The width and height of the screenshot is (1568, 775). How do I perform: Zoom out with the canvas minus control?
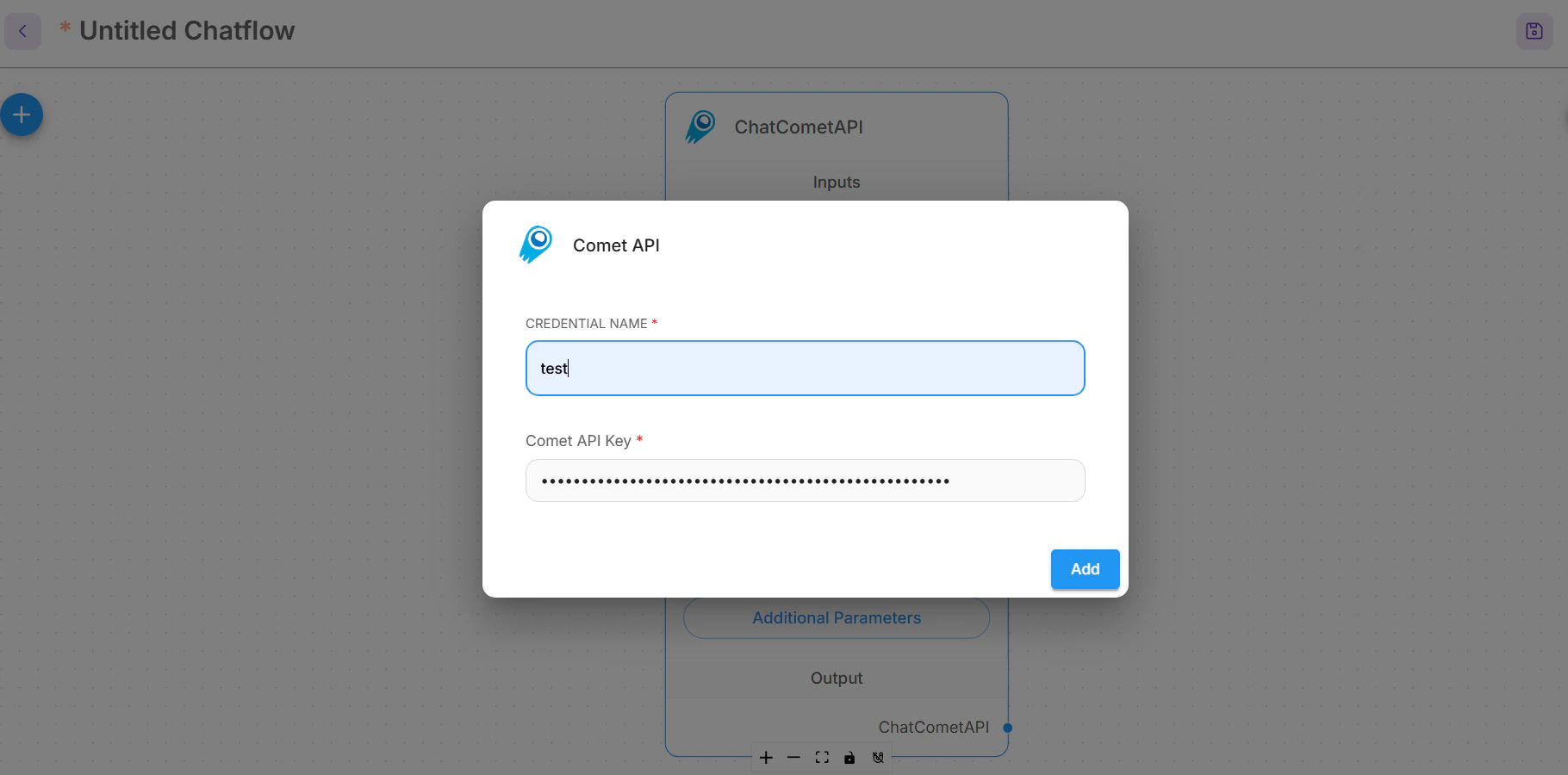793,758
